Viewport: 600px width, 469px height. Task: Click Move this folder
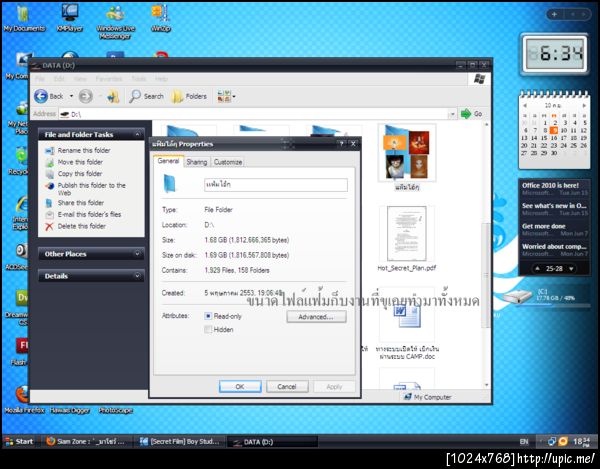80,162
